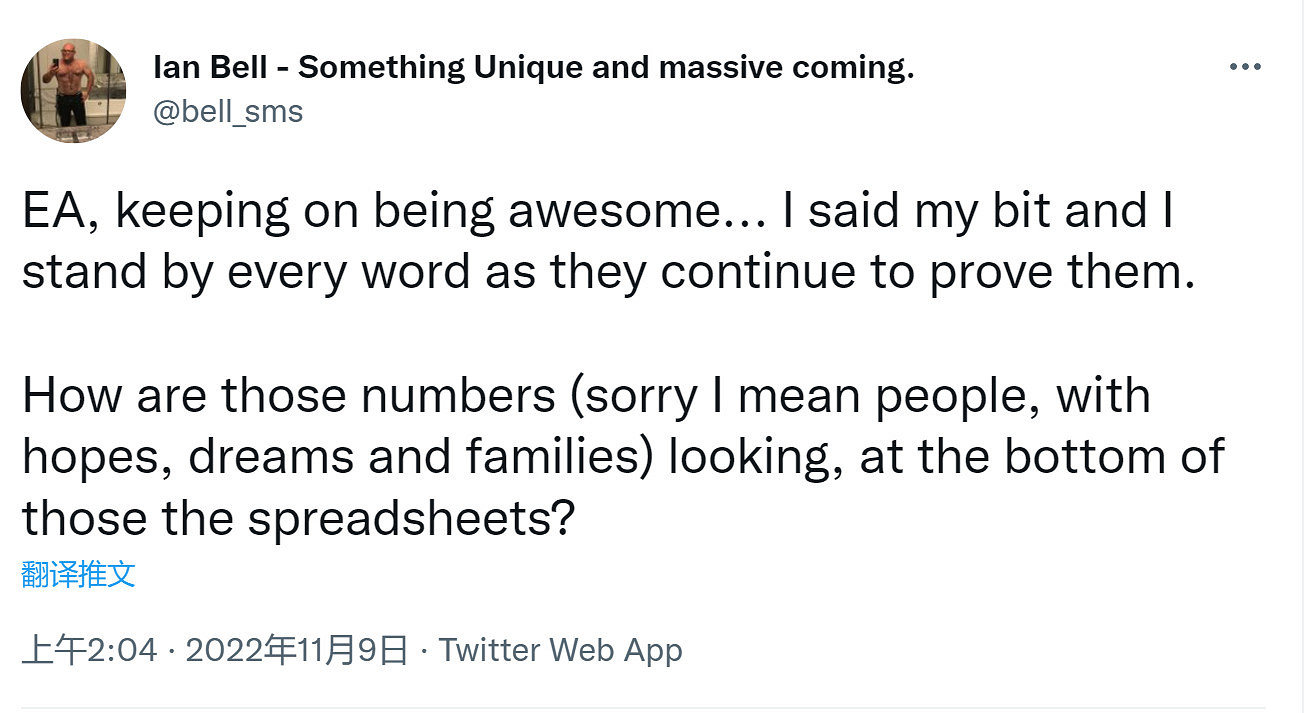This screenshot has width=1316, height=713.
Task: Click the "Ian Bell" name at tweet top
Action: [x=212, y=68]
